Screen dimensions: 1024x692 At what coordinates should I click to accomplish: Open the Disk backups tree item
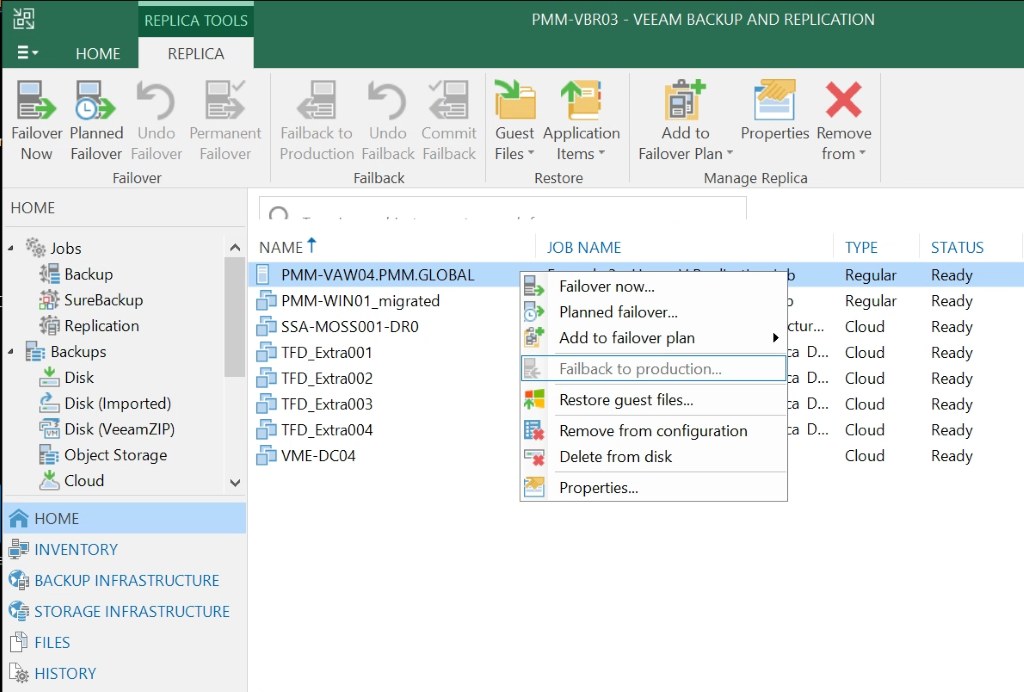(x=66, y=377)
